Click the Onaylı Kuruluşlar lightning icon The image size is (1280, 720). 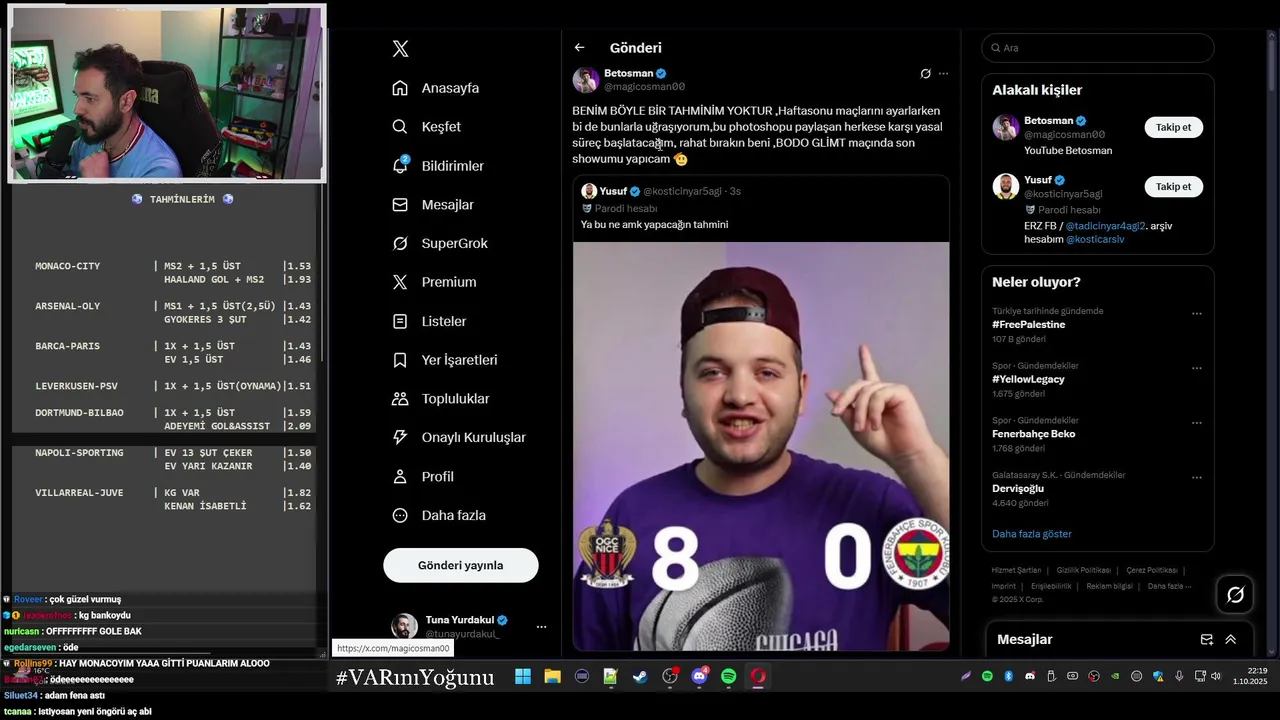tap(400, 437)
